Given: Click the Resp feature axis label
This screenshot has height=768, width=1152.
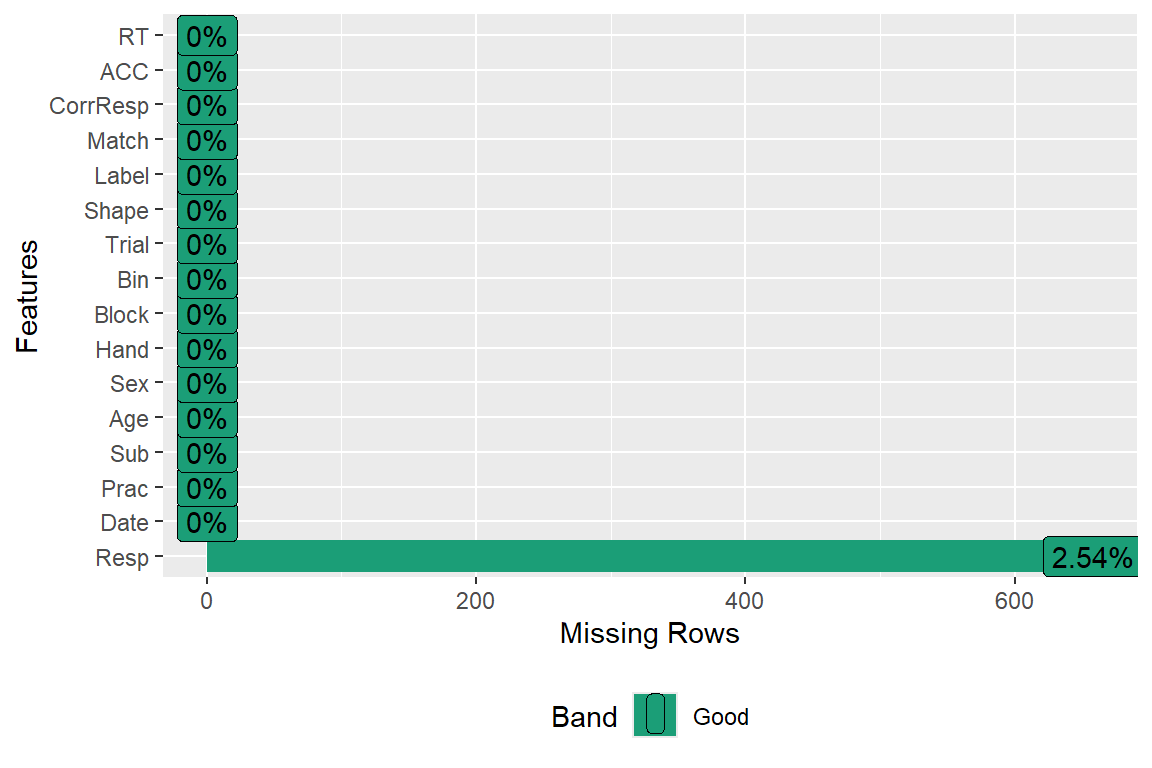Looking at the screenshot, I should 122,558.
